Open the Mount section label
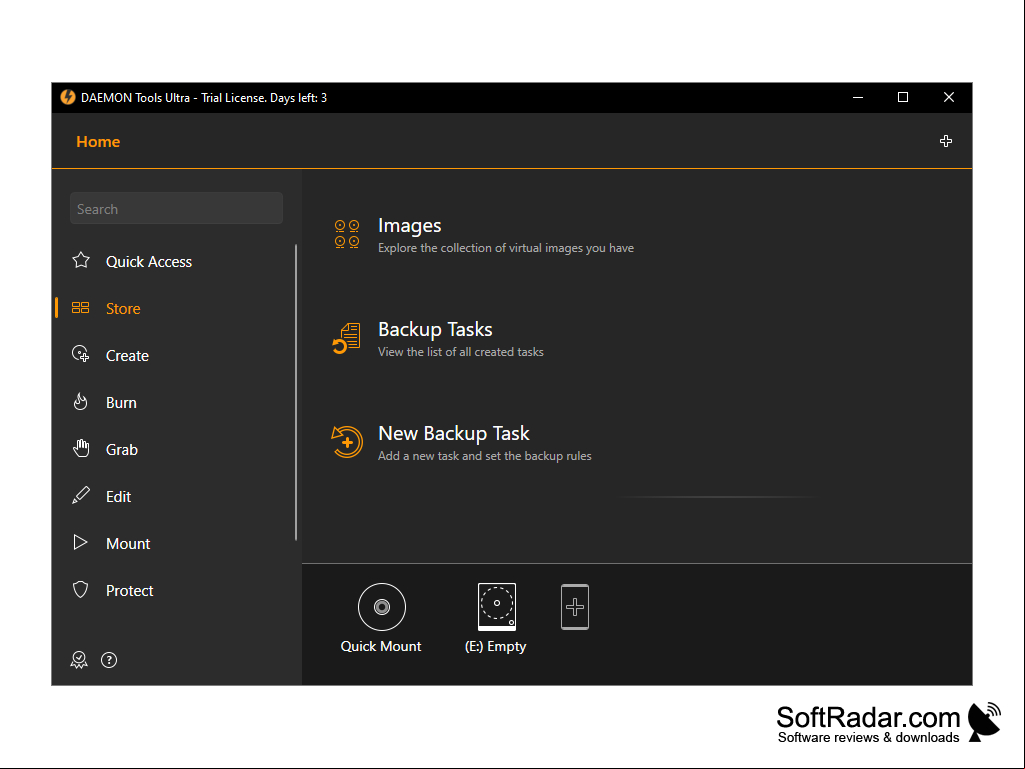The image size is (1025, 769). [x=128, y=544]
